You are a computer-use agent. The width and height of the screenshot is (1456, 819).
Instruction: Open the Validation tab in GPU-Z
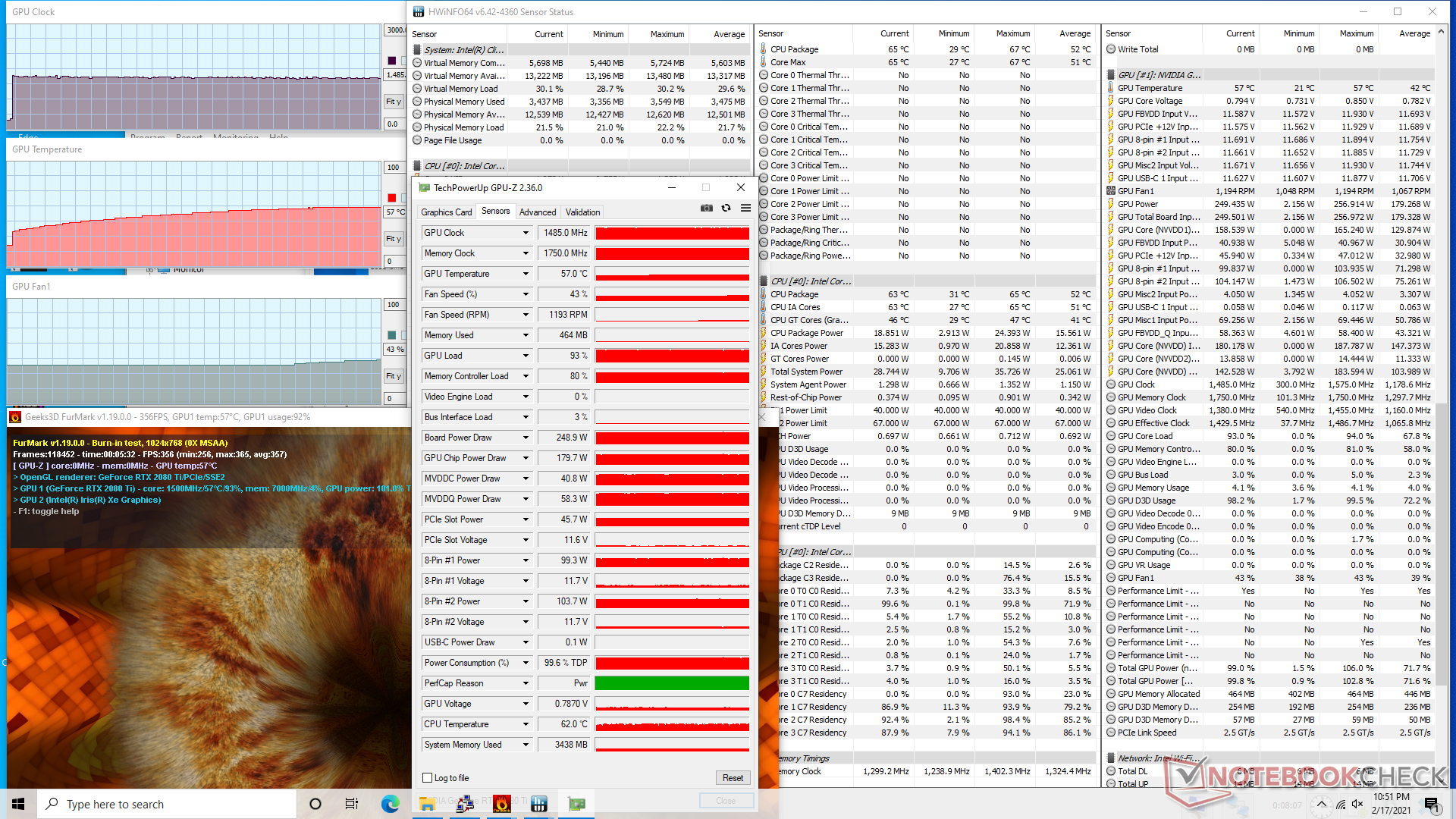[x=583, y=212]
